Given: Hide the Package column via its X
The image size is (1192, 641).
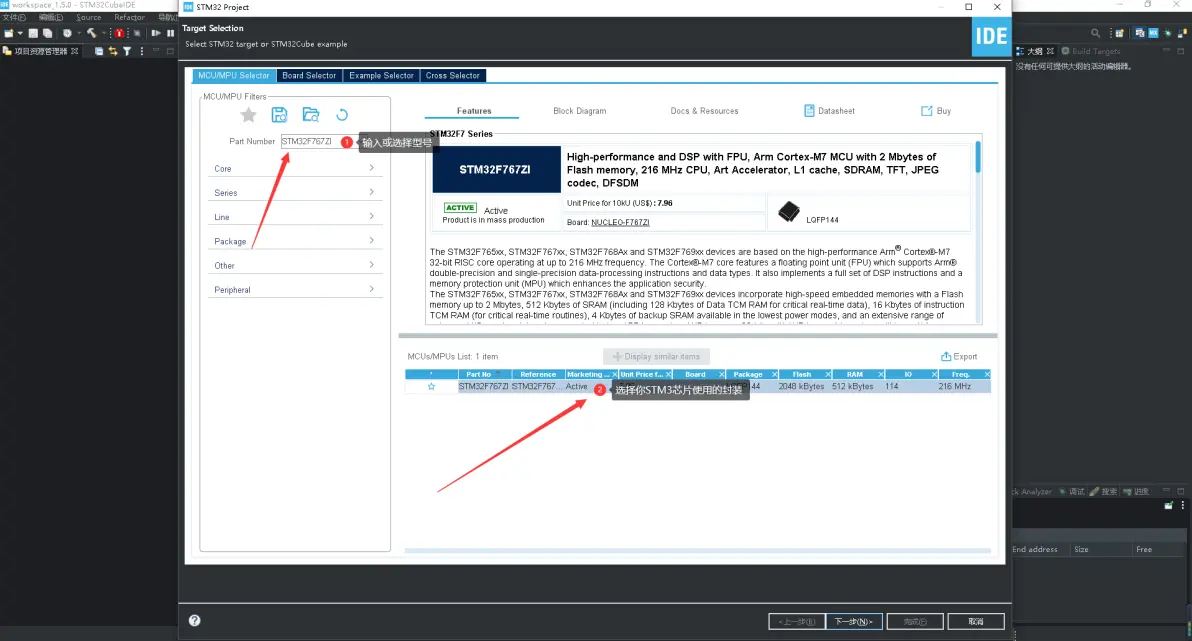Looking at the screenshot, I should tap(775, 374).
